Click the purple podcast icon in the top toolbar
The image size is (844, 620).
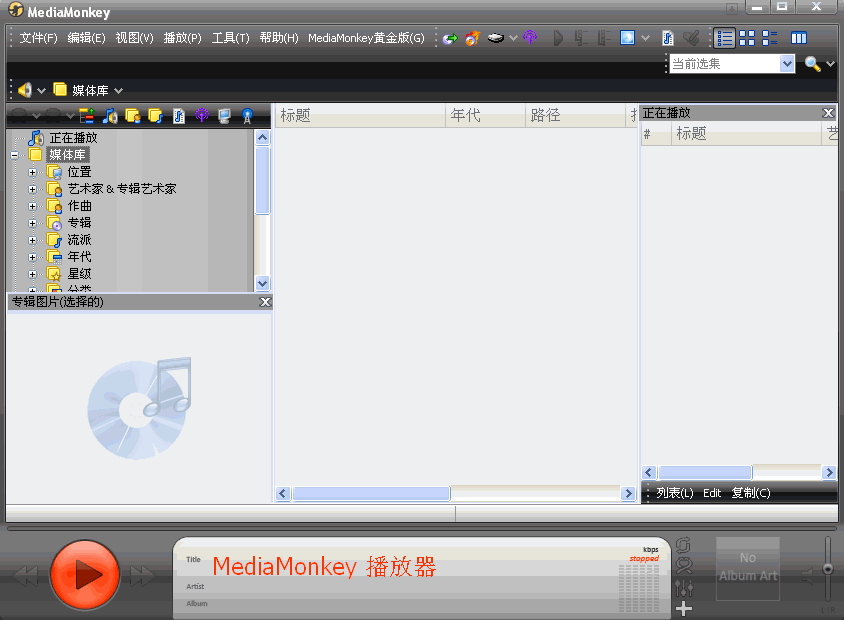point(530,37)
